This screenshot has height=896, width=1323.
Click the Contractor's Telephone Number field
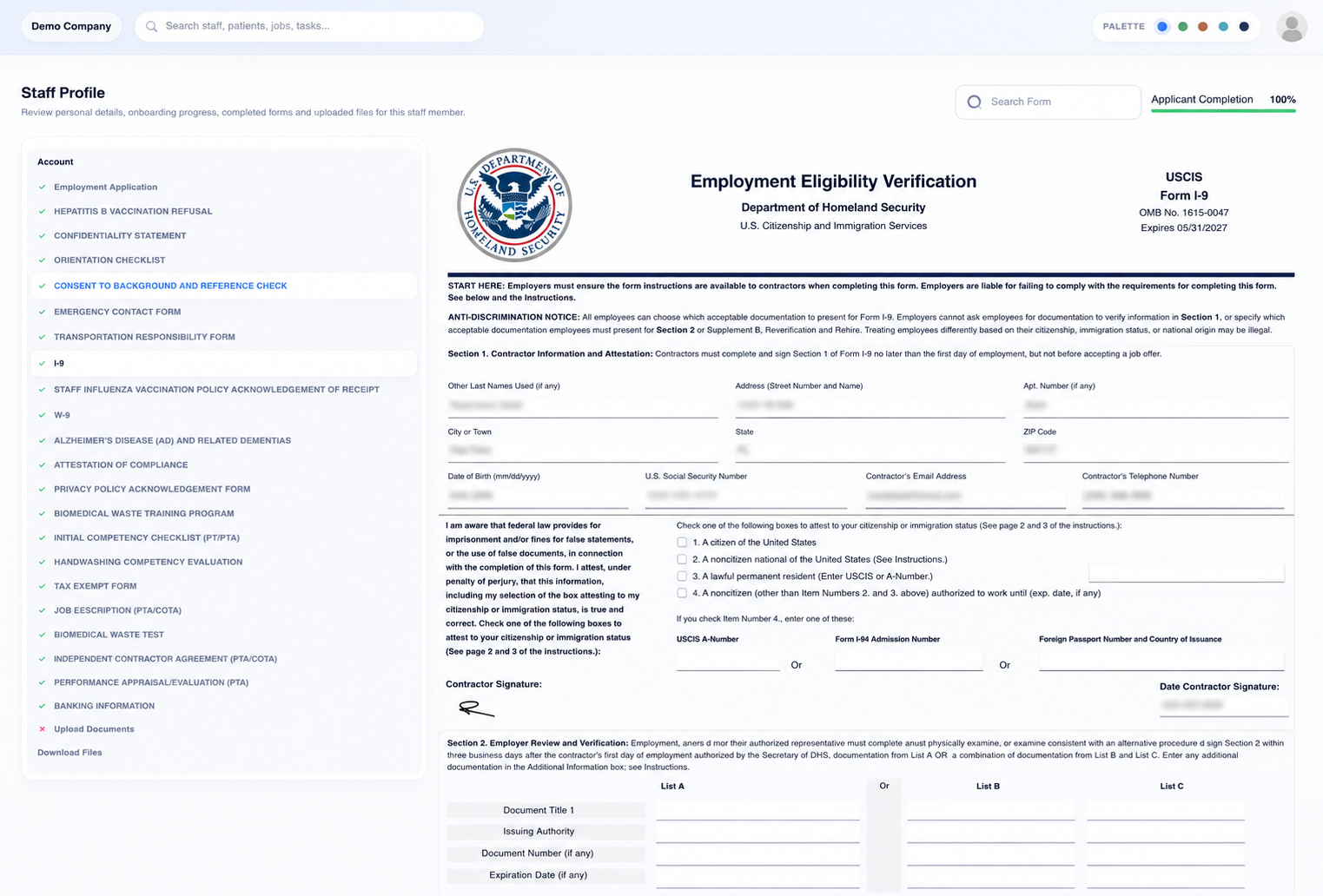point(1182,496)
